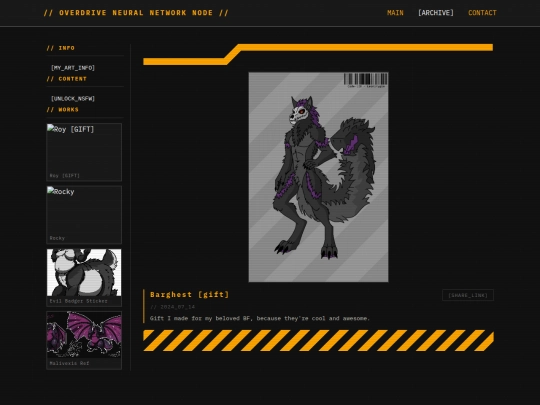Click the [SHARE_LINK] button

(468, 295)
